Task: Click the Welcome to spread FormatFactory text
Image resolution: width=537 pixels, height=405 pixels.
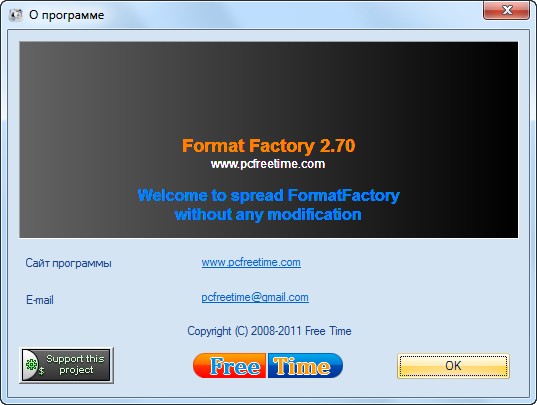Action: (x=268, y=195)
